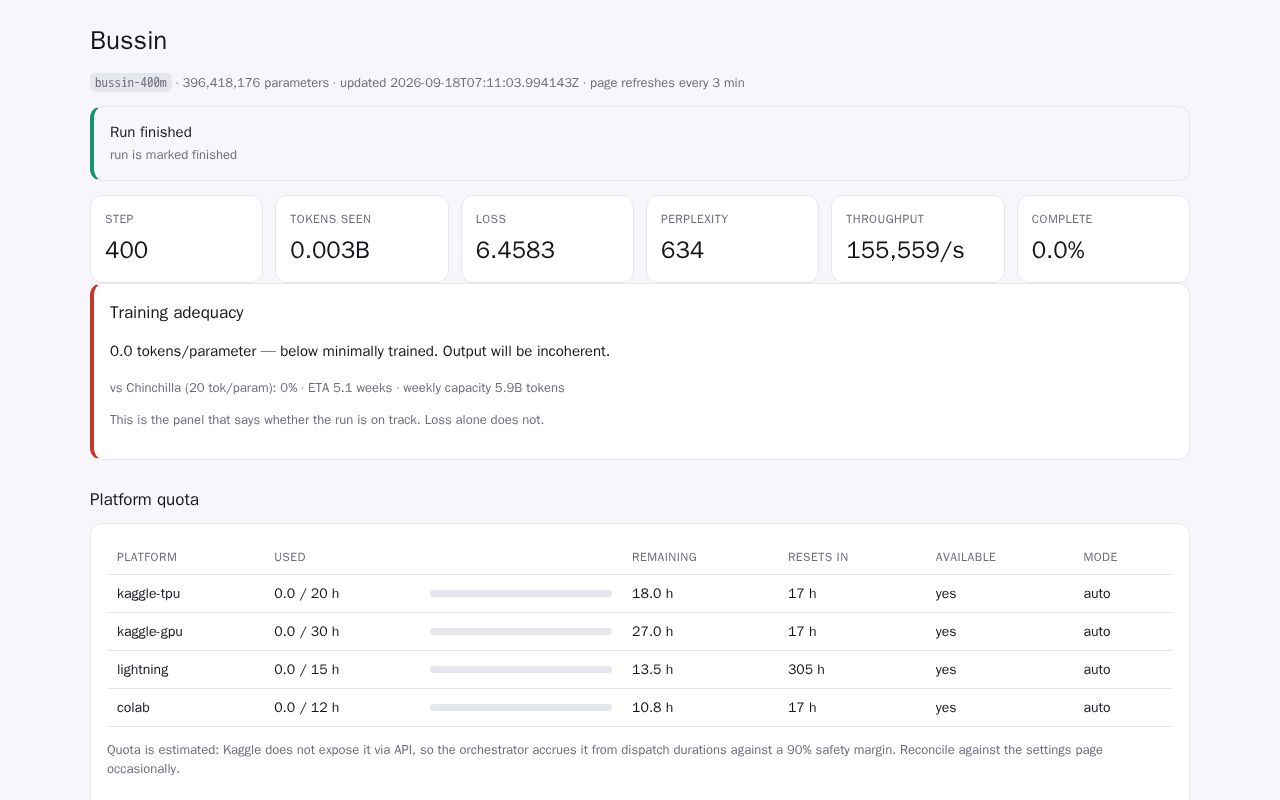This screenshot has width=1280, height=800.
Task: Click the Run finished status banner
Action: coord(640,144)
